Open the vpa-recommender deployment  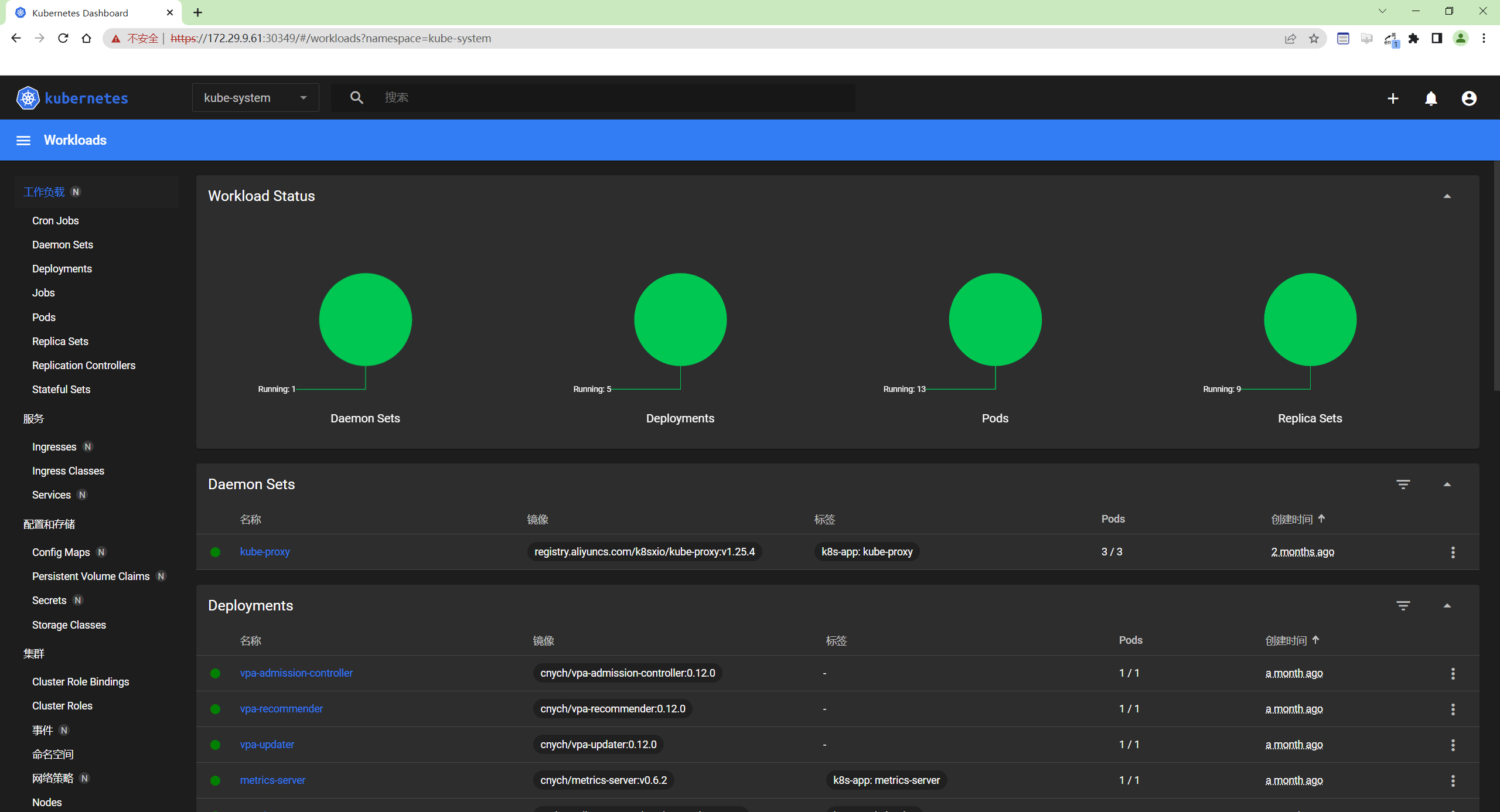tap(281, 709)
